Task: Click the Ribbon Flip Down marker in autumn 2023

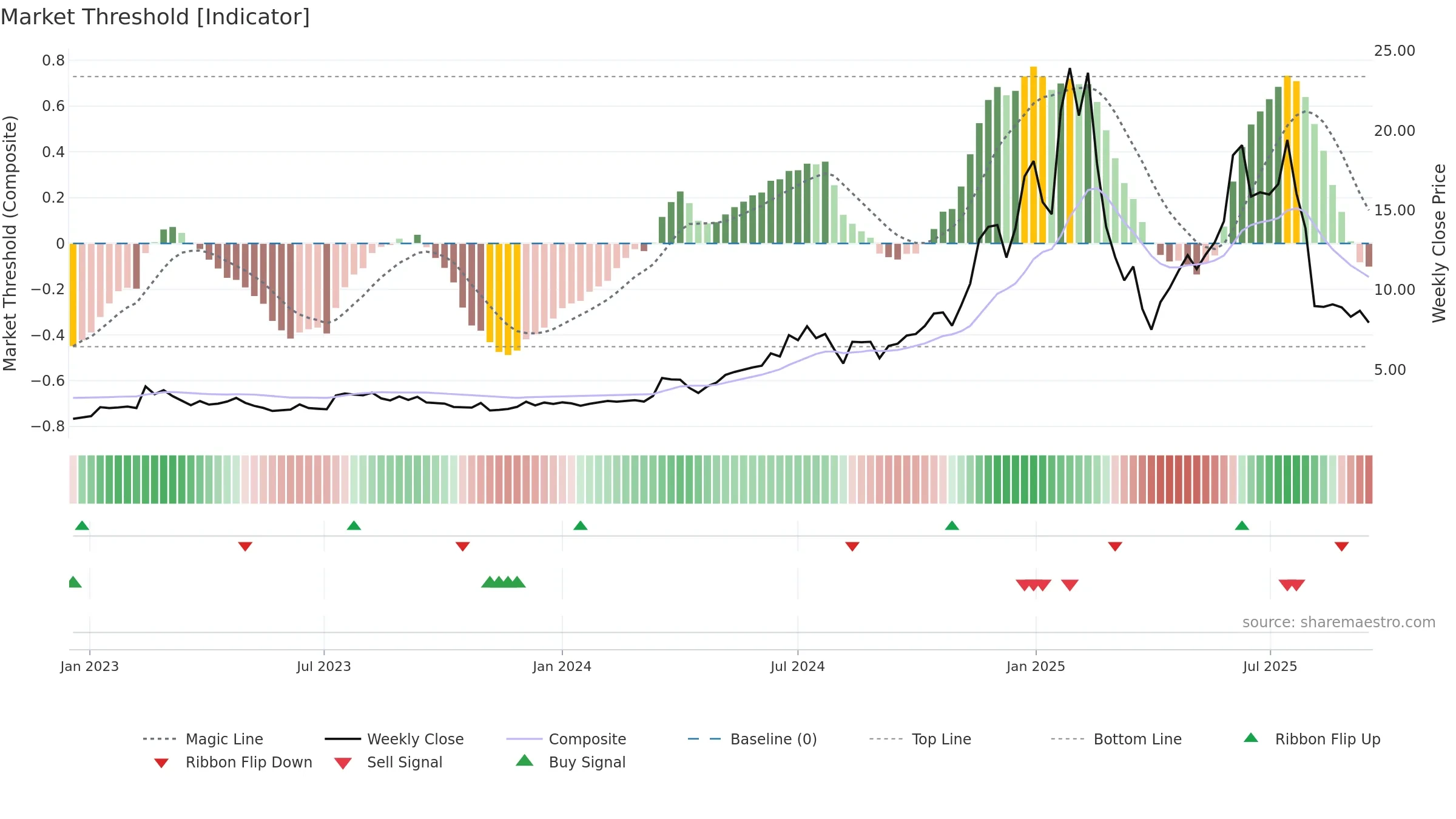Action: (x=463, y=547)
